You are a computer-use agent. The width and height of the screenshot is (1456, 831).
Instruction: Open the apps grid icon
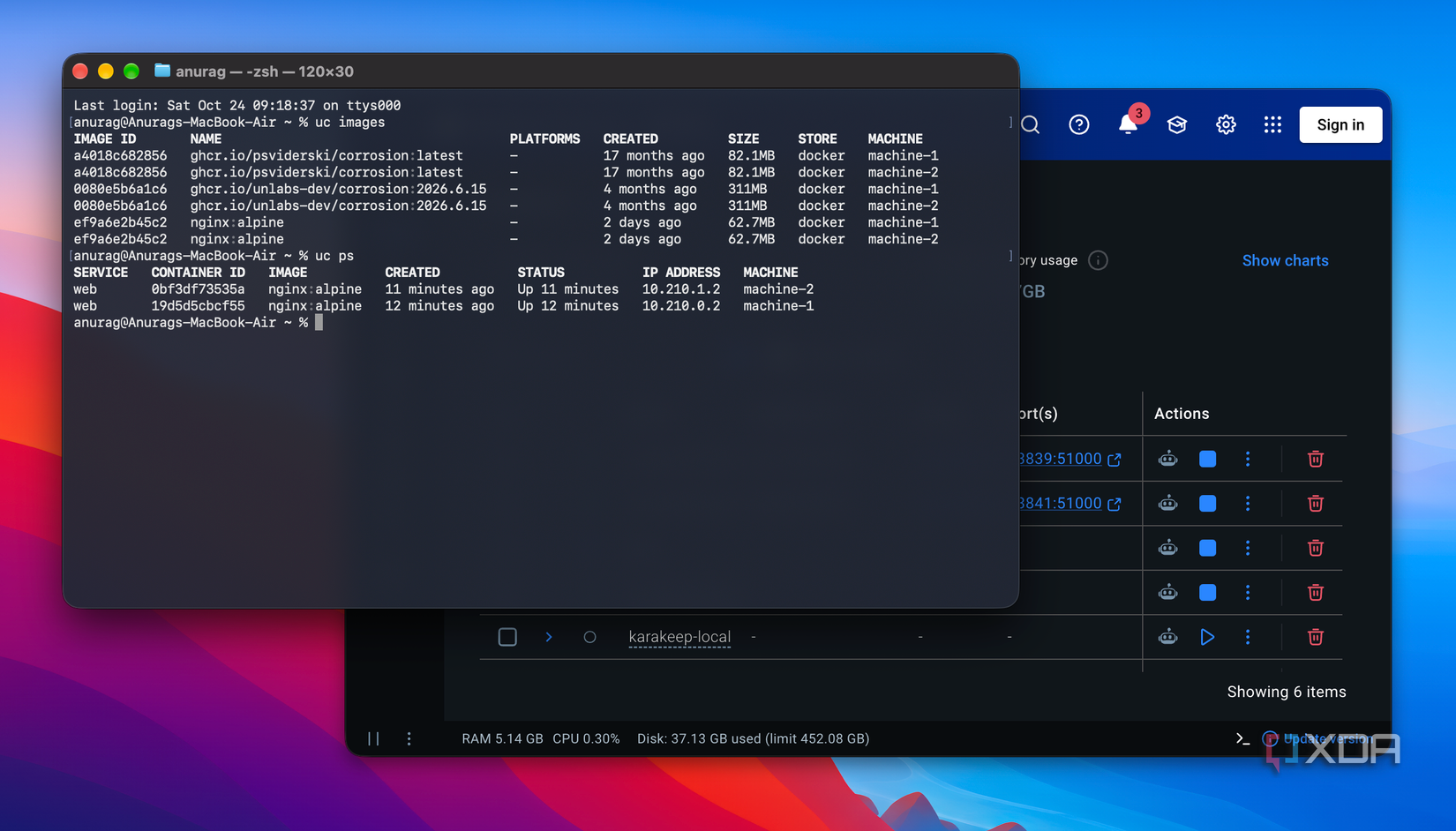point(1272,125)
